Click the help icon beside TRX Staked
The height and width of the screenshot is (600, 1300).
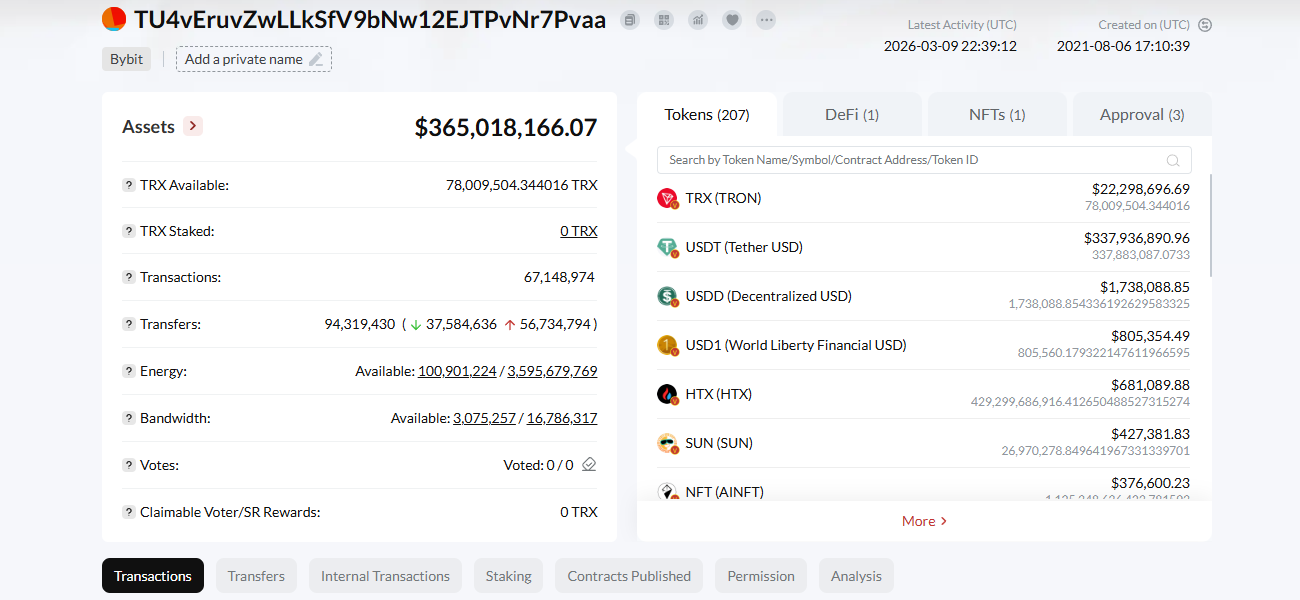click(x=129, y=231)
